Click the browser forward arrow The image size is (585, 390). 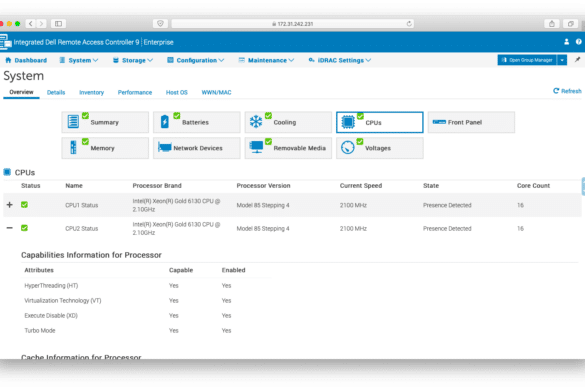(41, 24)
